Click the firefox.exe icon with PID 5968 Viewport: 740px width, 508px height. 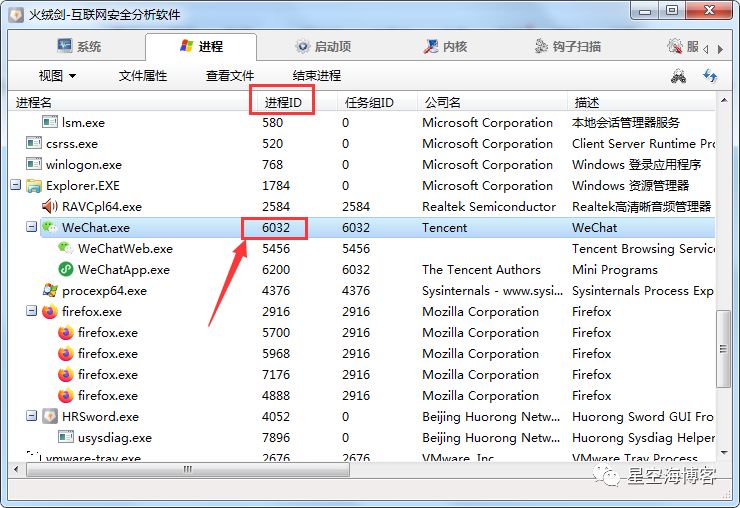tap(66, 353)
